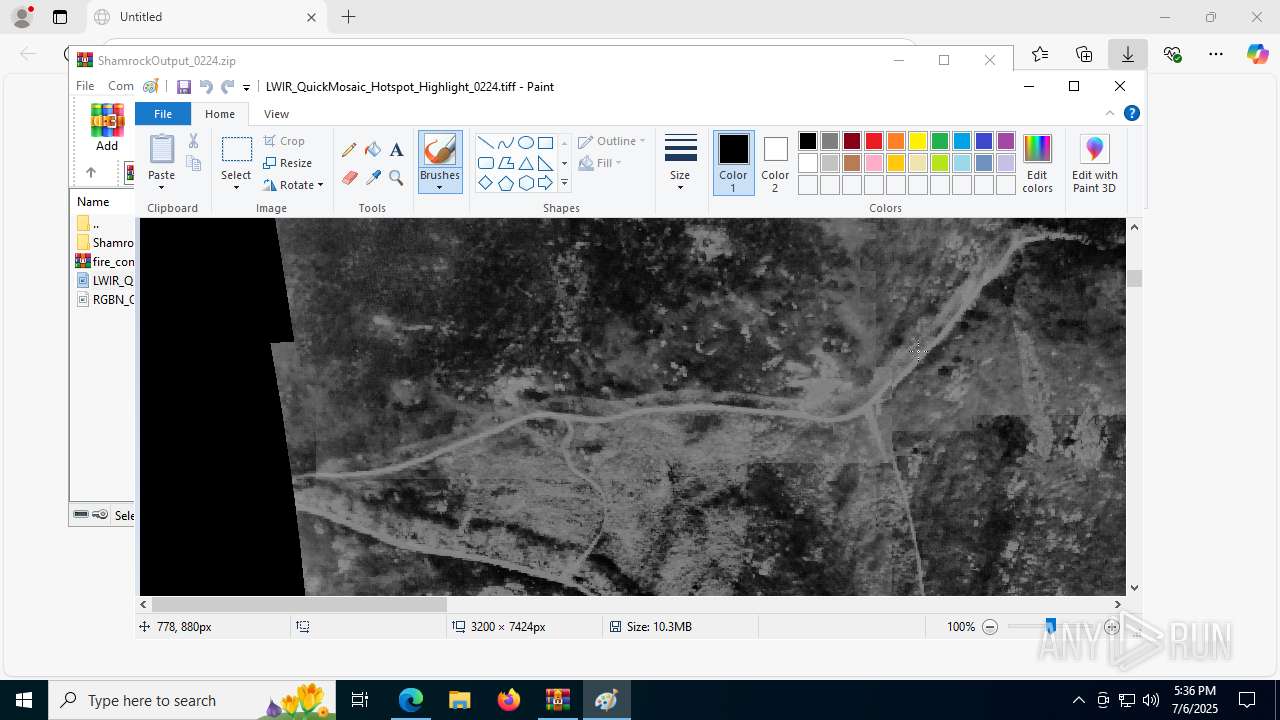
Task: Switch to the Home tab
Action: click(x=220, y=114)
